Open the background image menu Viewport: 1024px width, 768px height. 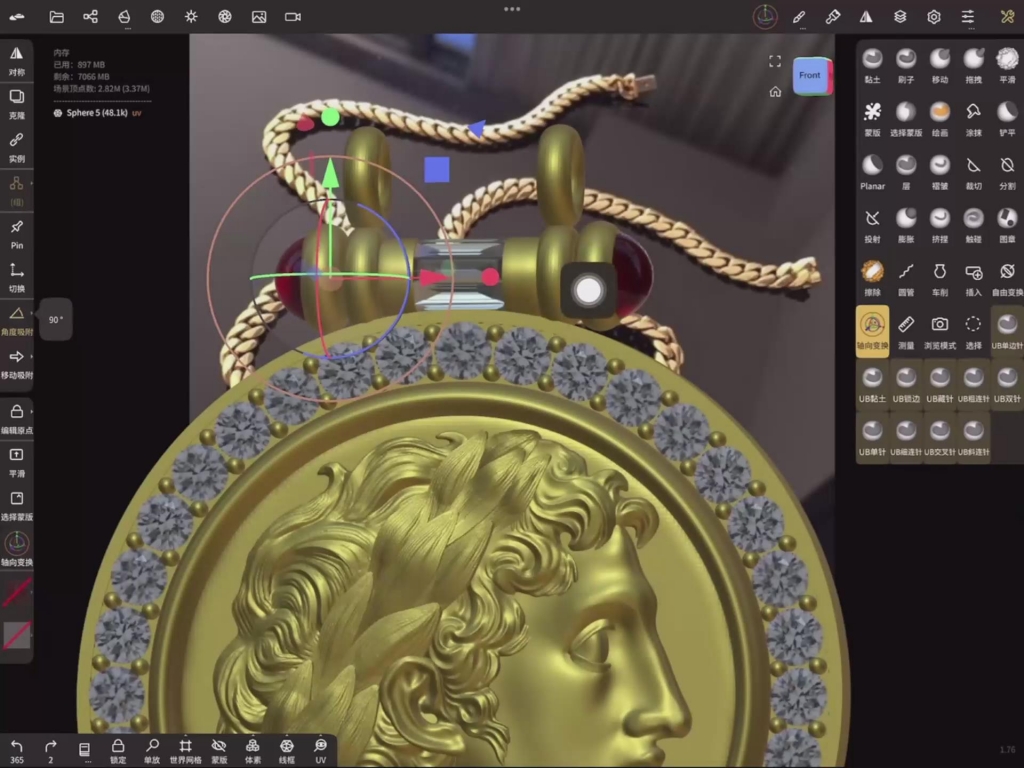259,17
